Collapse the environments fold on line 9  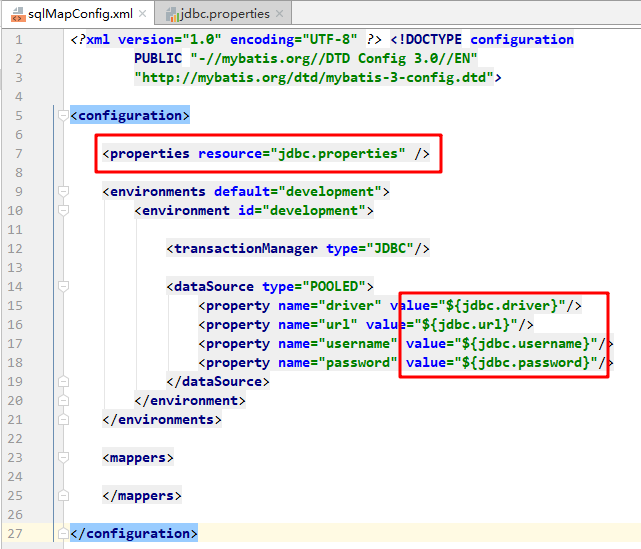[63, 191]
